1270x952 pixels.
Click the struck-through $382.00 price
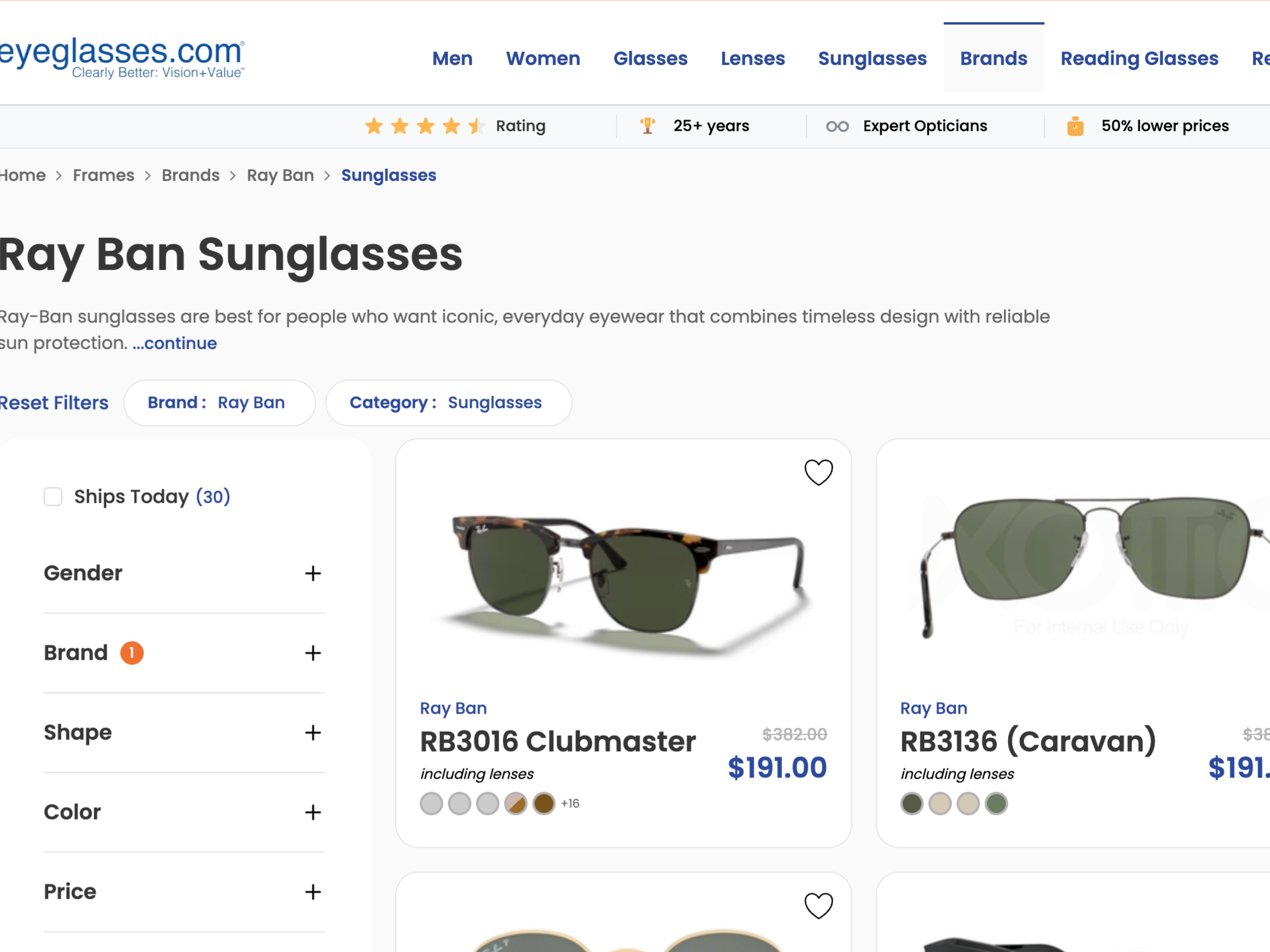click(794, 734)
